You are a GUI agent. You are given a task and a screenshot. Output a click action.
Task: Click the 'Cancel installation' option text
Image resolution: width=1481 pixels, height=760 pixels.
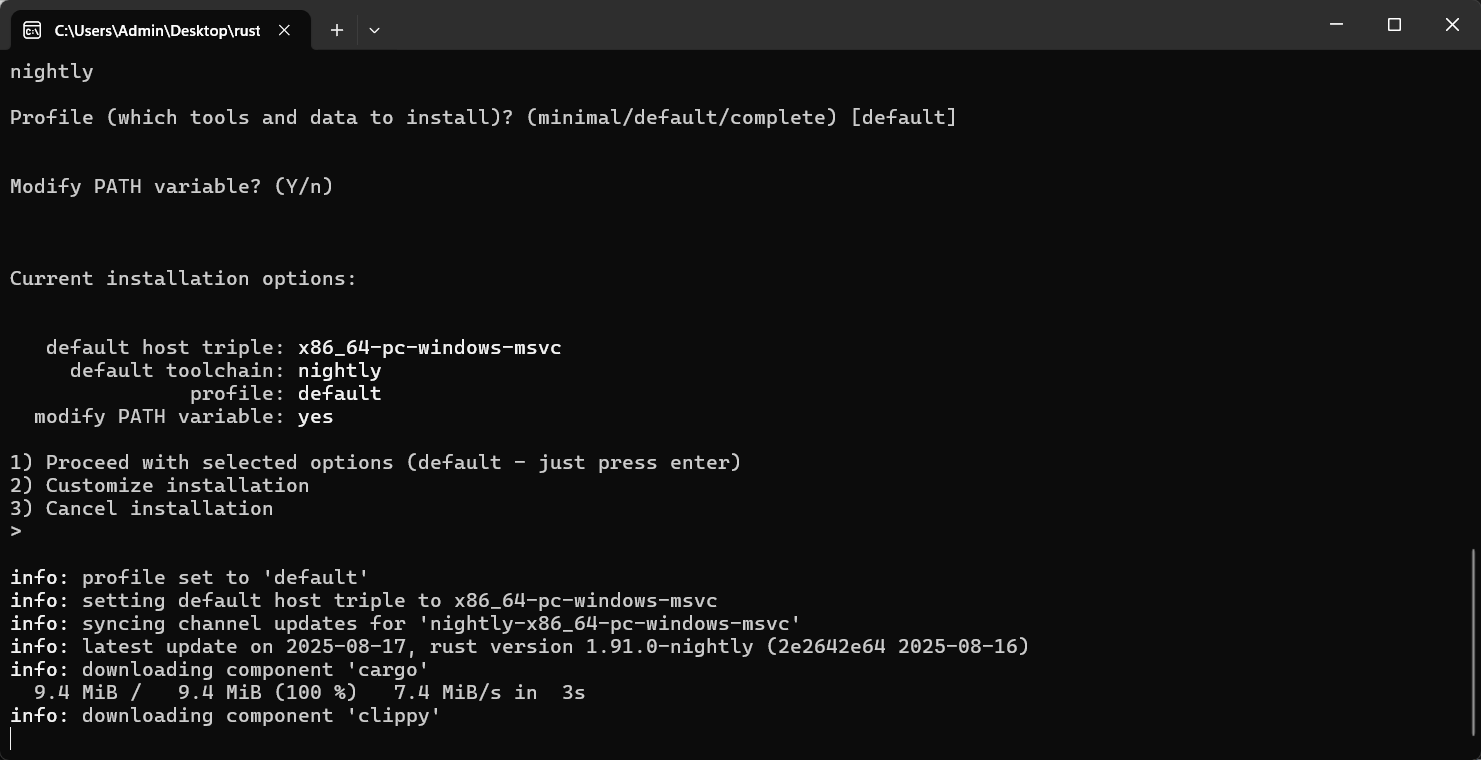(159, 508)
